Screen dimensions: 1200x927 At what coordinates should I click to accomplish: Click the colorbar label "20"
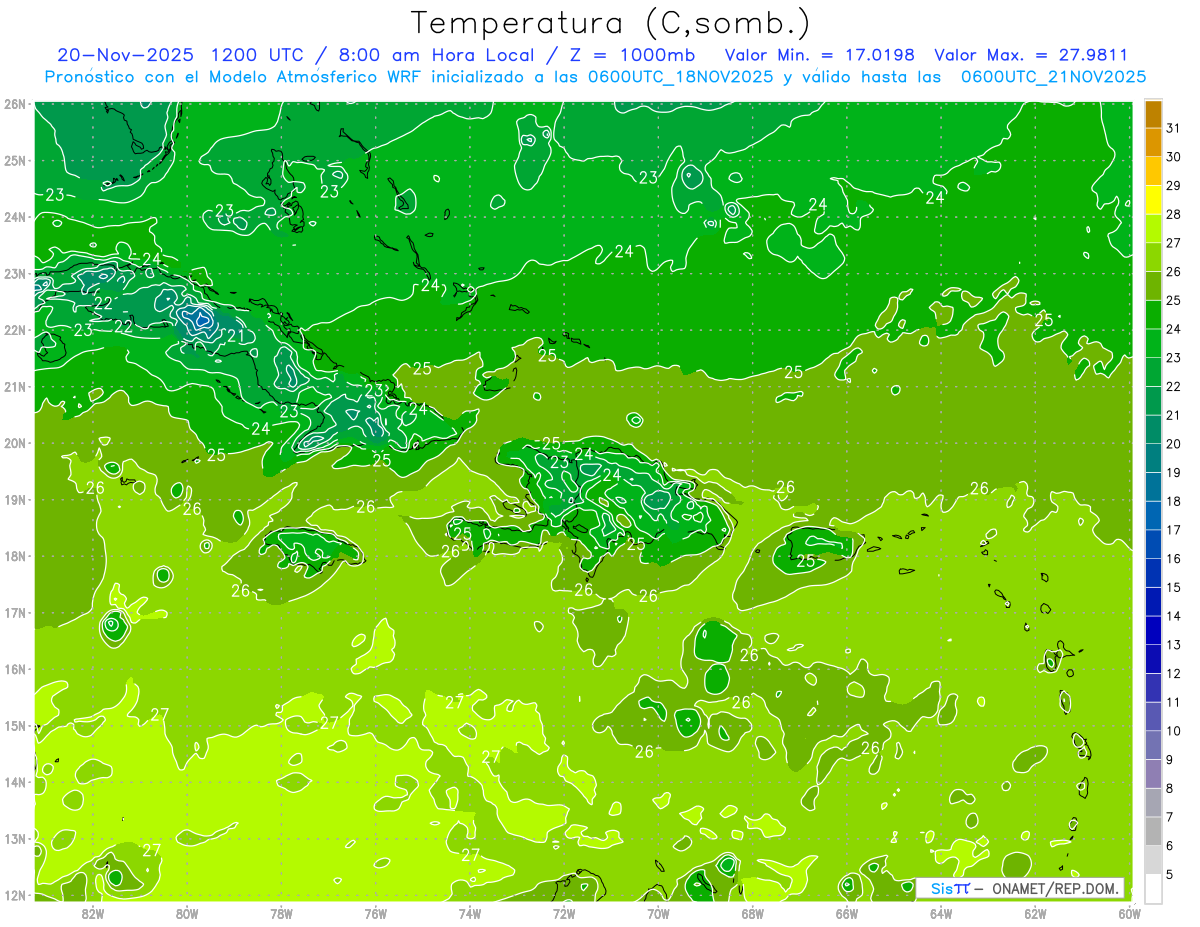pos(1174,444)
